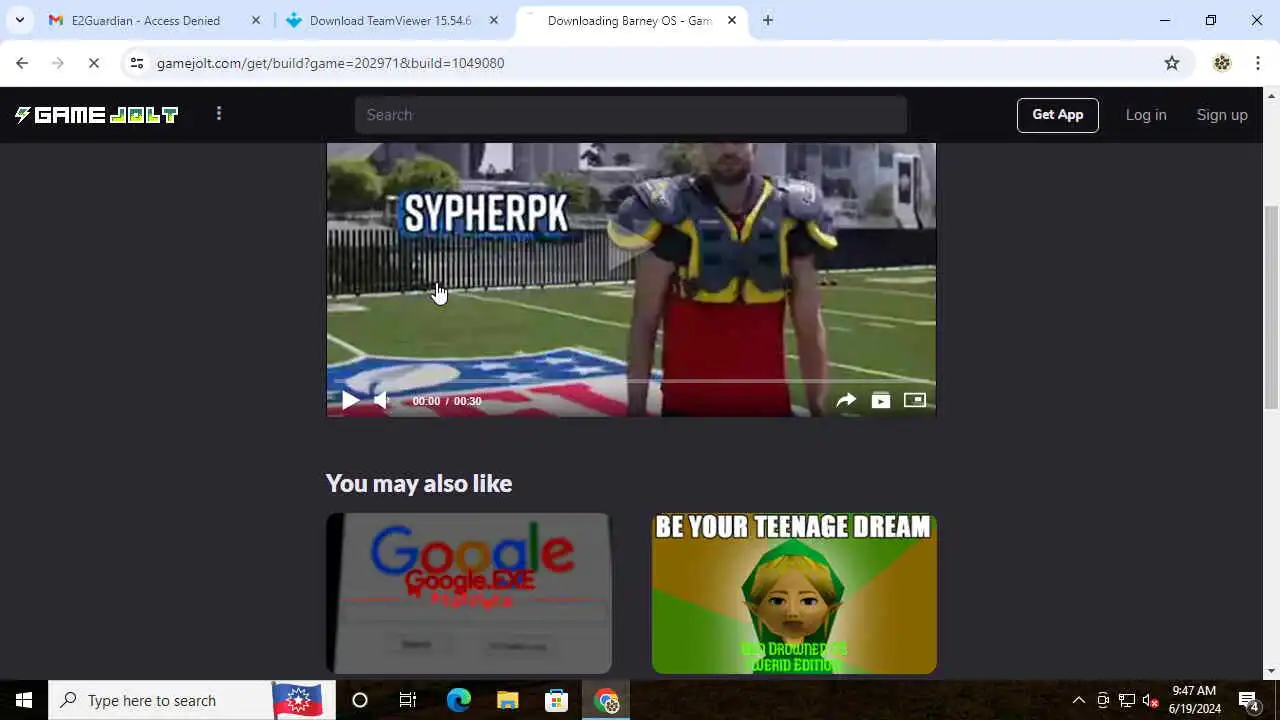This screenshot has height=720, width=1280.
Task: Open a new browser tab
Action: 768,20
